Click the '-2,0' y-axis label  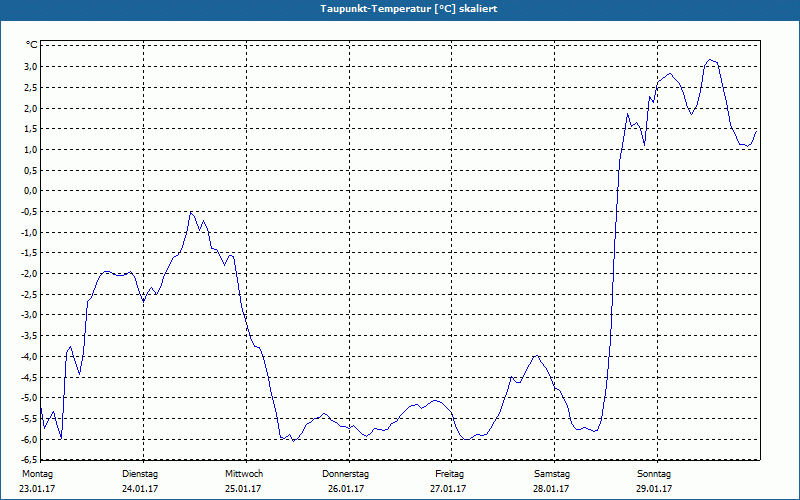tap(29, 273)
